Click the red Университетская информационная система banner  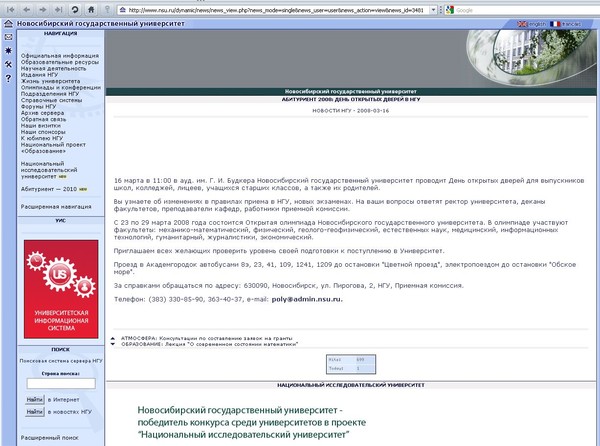click(x=61, y=289)
